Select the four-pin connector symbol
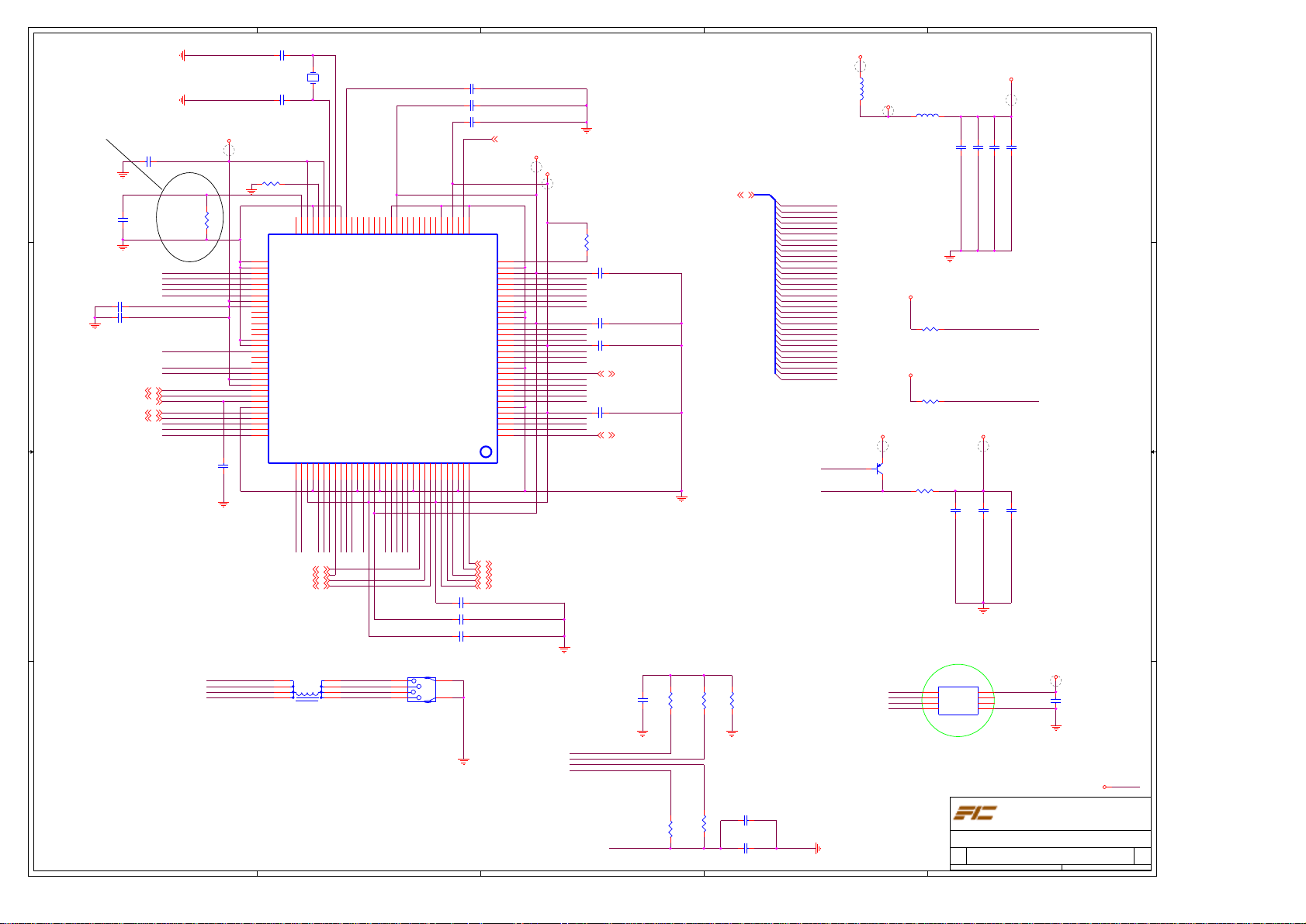The width and height of the screenshot is (1306, 924). (421, 690)
